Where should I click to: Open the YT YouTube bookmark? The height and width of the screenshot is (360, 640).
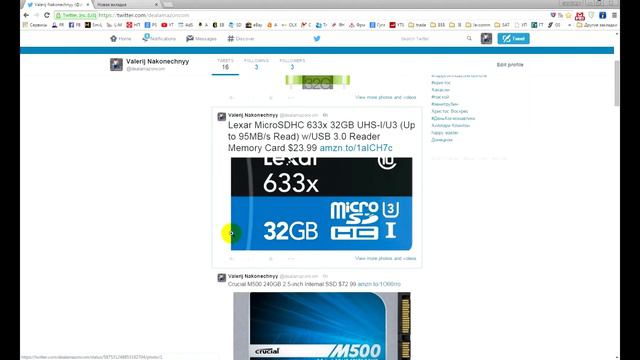click(x=167, y=25)
